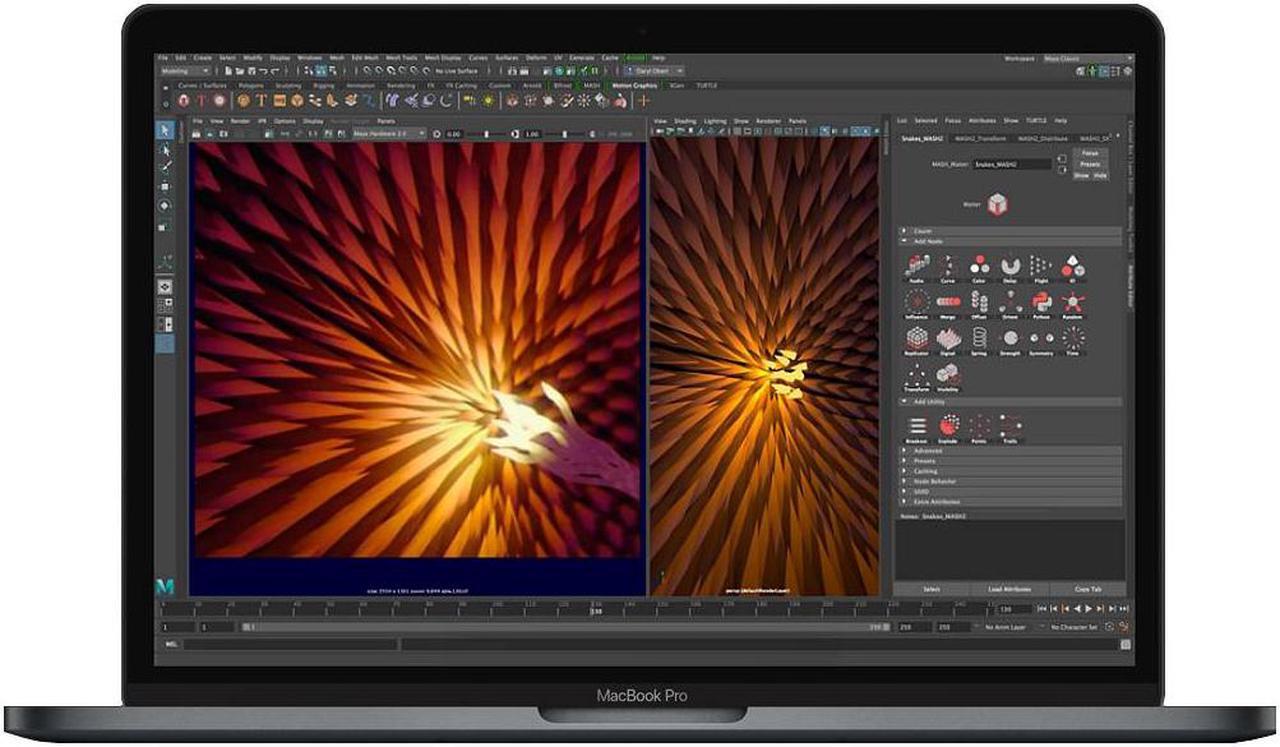
Task: Add an Audio node to MASH network
Action: tap(917, 267)
